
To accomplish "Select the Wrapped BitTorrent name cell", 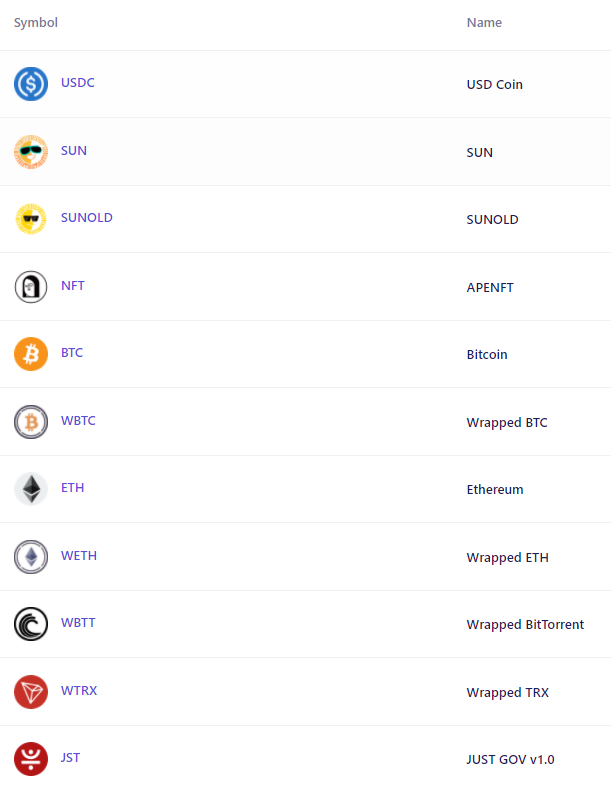I will point(525,625).
